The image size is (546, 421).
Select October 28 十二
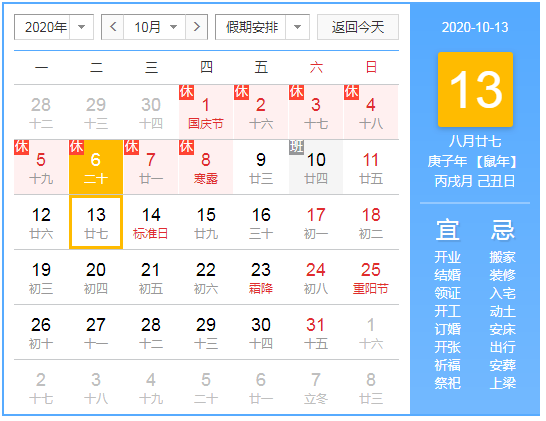[151, 333]
